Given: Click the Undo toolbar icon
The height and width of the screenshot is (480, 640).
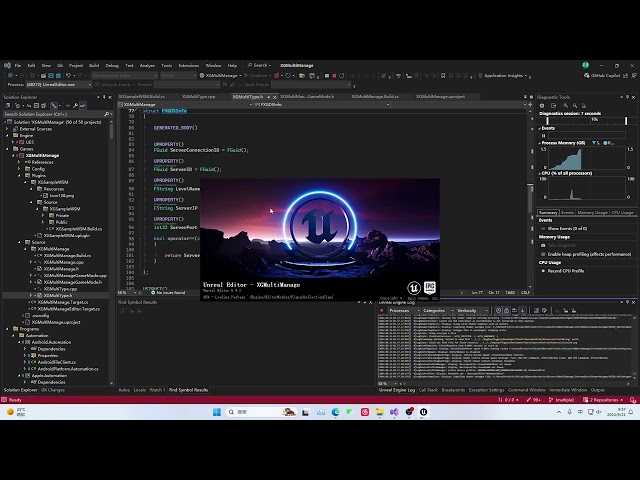Looking at the screenshot, I should coord(68,76).
